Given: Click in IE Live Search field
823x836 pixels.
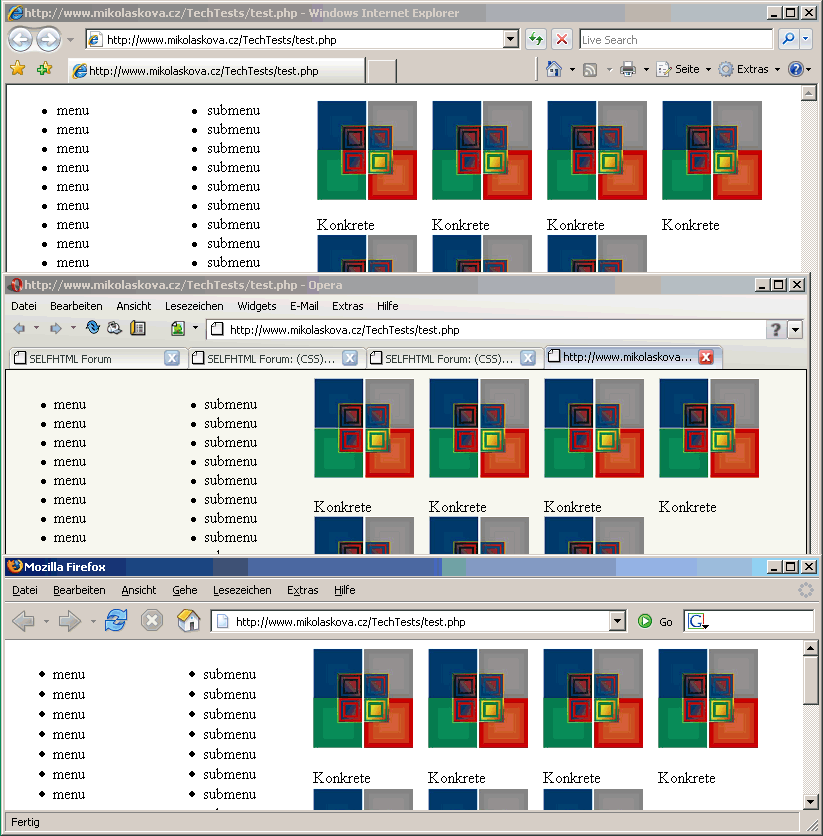Looking at the screenshot, I should coord(676,39).
